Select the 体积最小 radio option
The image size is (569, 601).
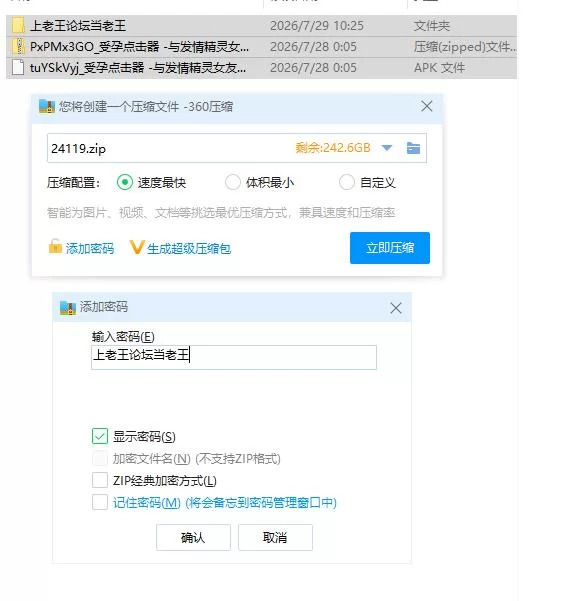tap(233, 182)
